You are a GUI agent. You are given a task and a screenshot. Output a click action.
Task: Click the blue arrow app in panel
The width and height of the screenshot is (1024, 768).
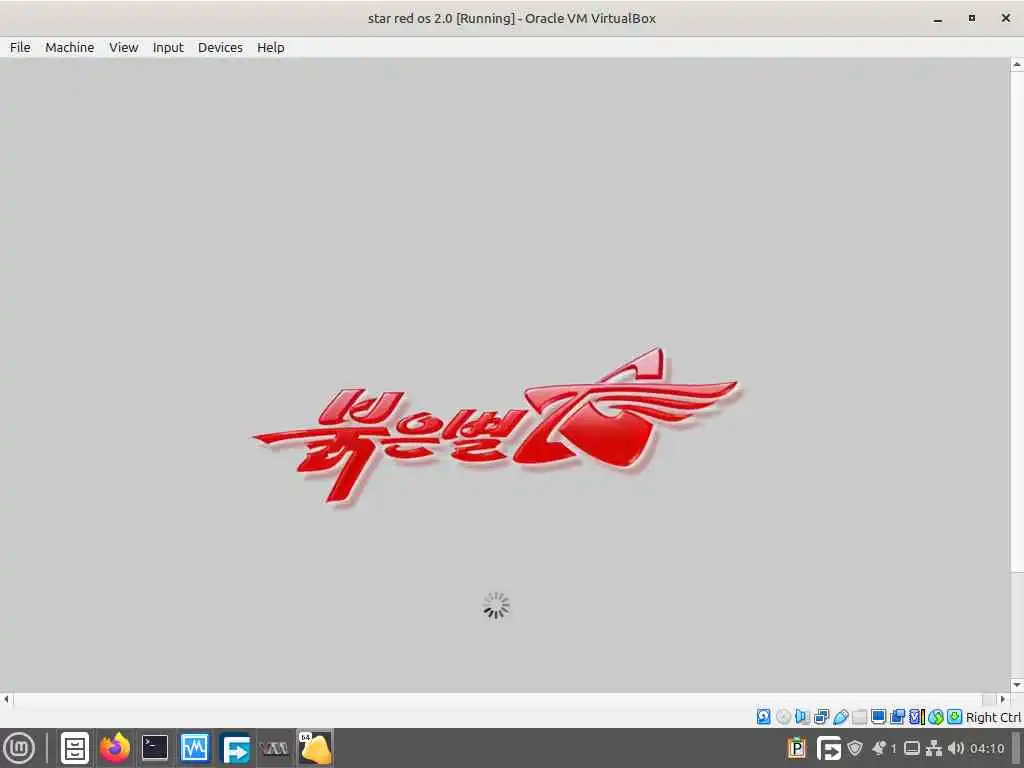click(235, 748)
